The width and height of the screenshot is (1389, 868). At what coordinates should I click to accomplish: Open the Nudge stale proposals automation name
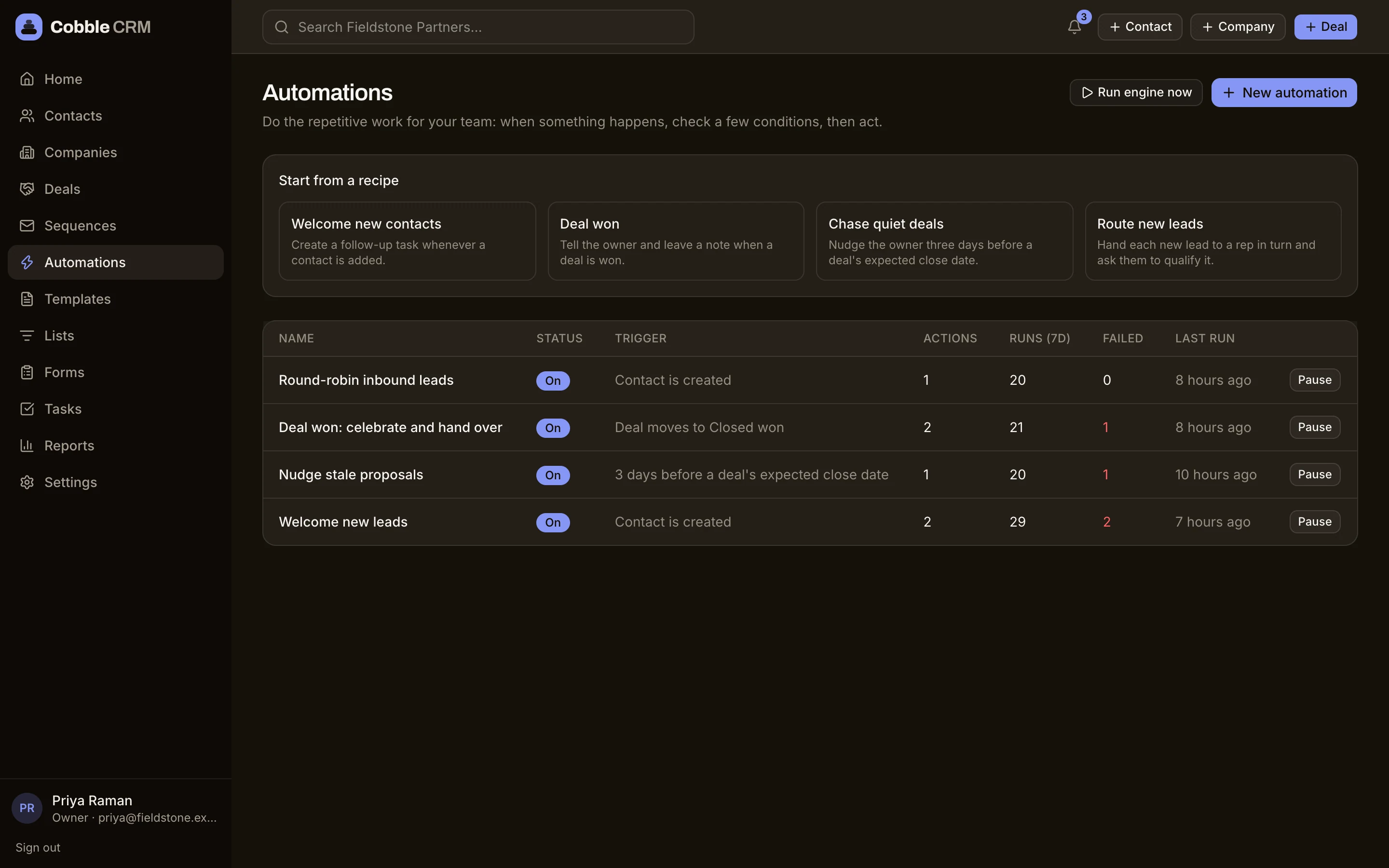pos(351,475)
